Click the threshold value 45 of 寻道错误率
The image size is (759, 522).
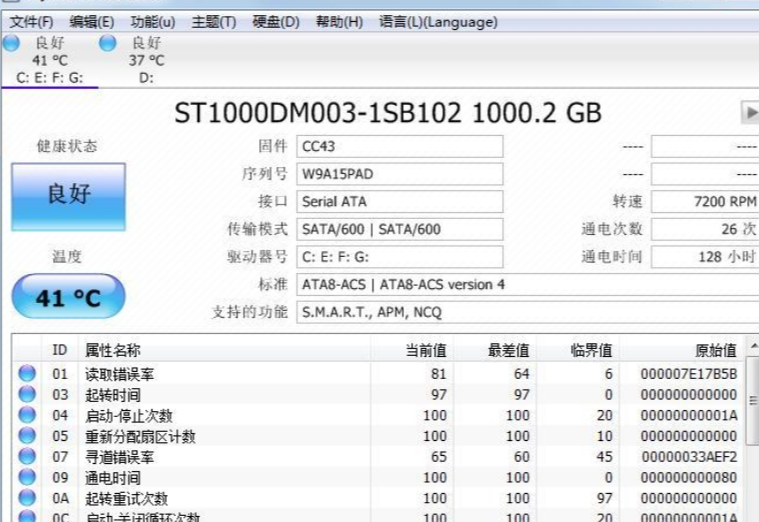pyautogui.click(x=604, y=457)
